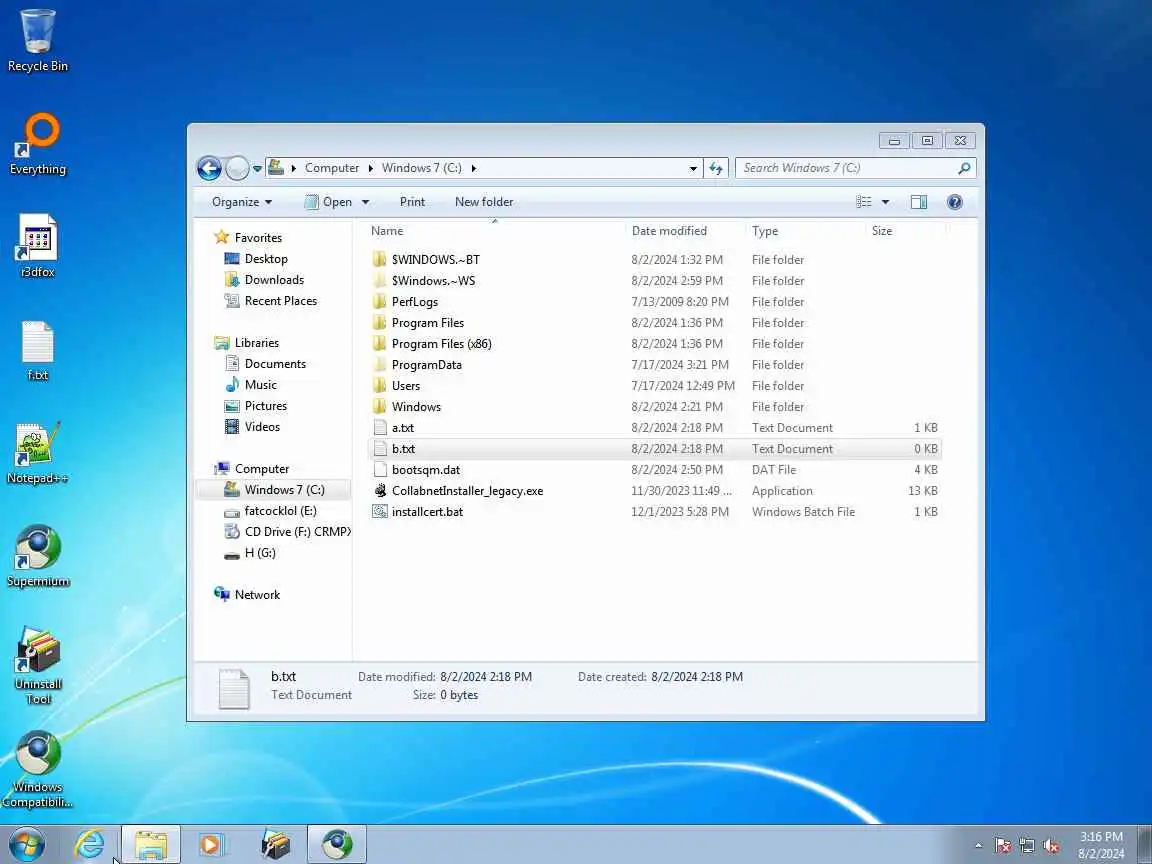Open the Recycle Bin desktop icon
Screen dimensions: 1152x864
37,40
